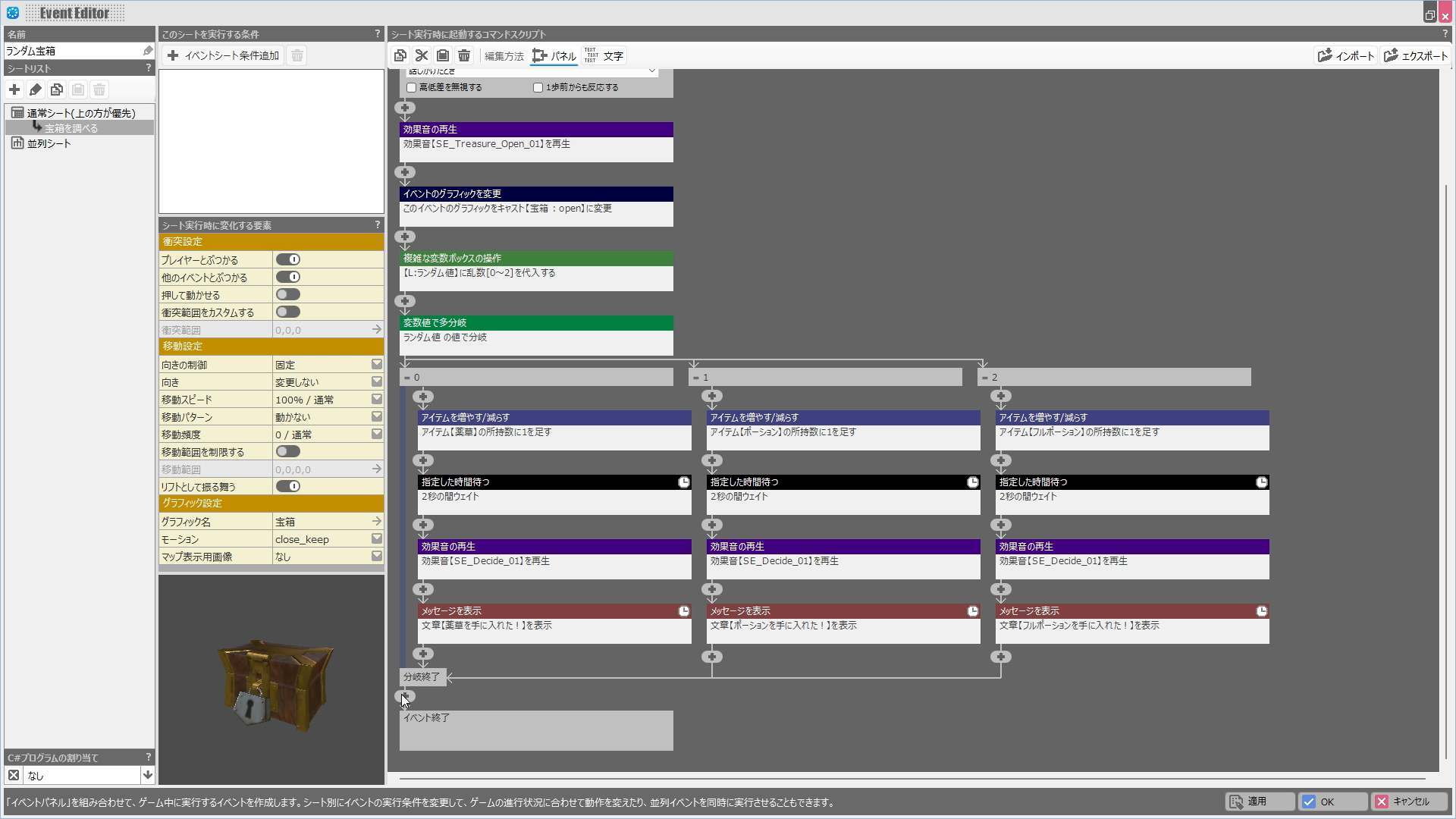
Task: Click help icon of sheet condition panel
Action: (x=378, y=34)
